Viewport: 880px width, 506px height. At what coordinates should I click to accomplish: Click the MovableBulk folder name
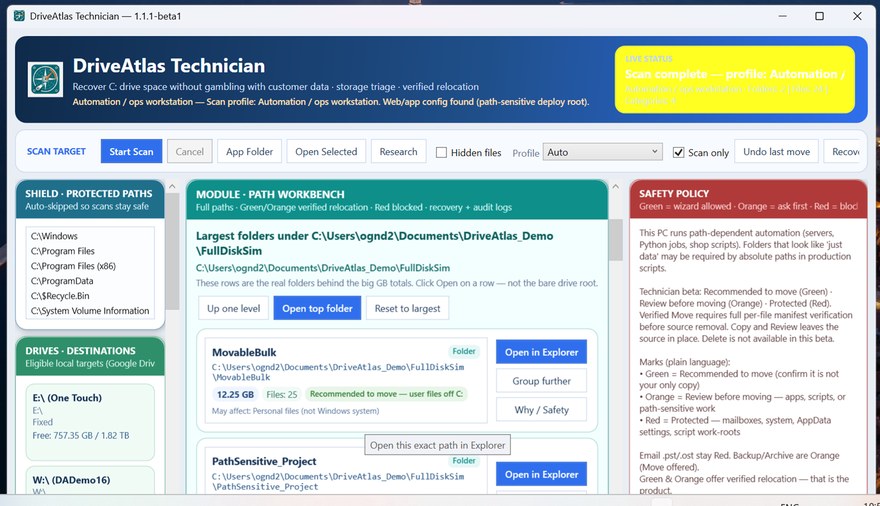tap(244, 352)
